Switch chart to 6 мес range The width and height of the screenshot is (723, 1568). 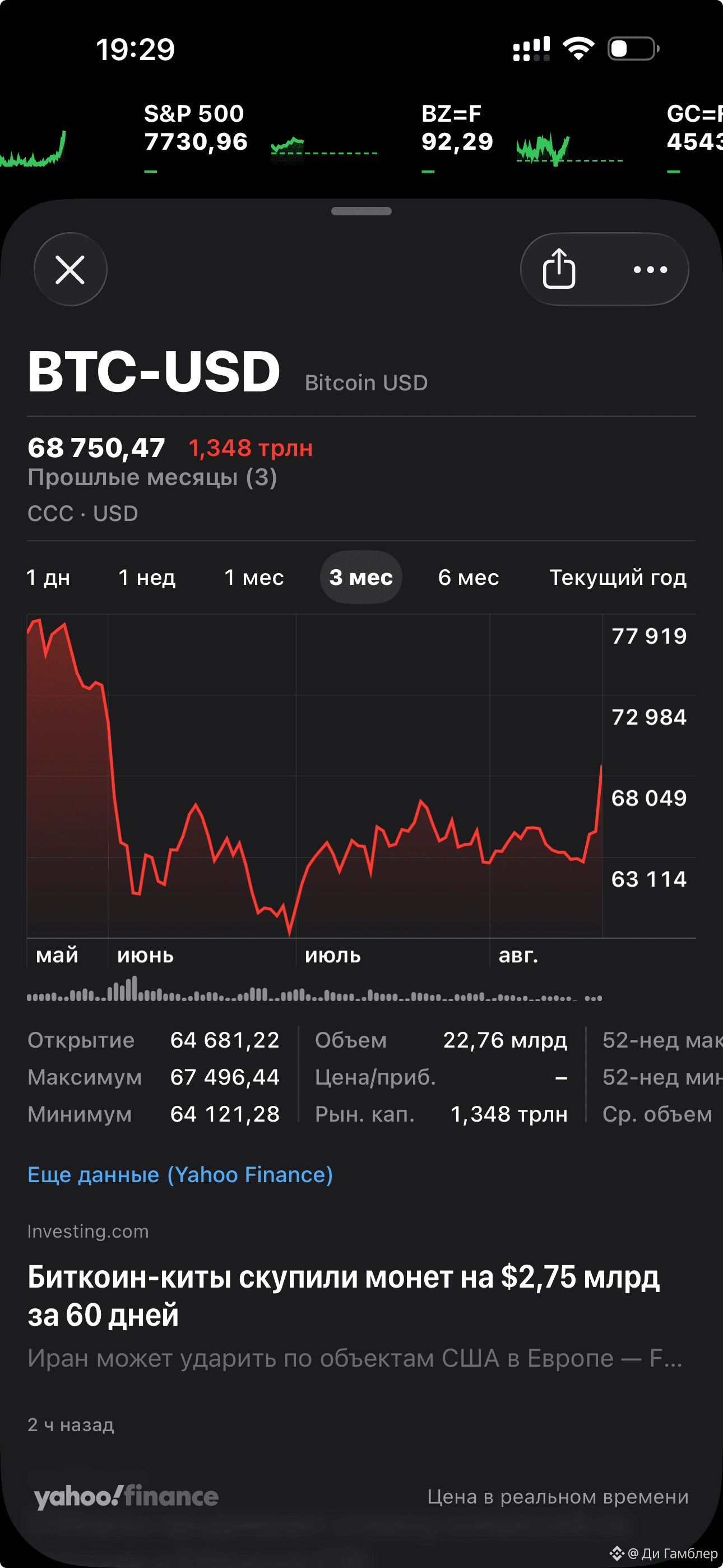coord(469,577)
